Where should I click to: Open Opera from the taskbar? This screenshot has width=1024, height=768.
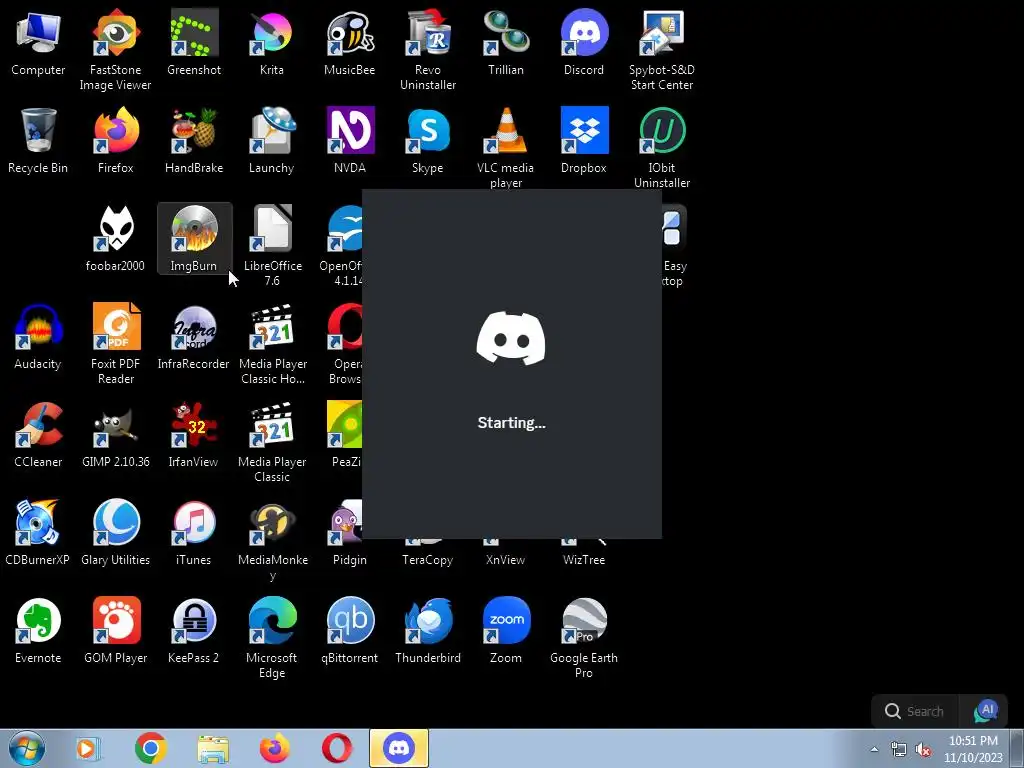click(x=337, y=748)
